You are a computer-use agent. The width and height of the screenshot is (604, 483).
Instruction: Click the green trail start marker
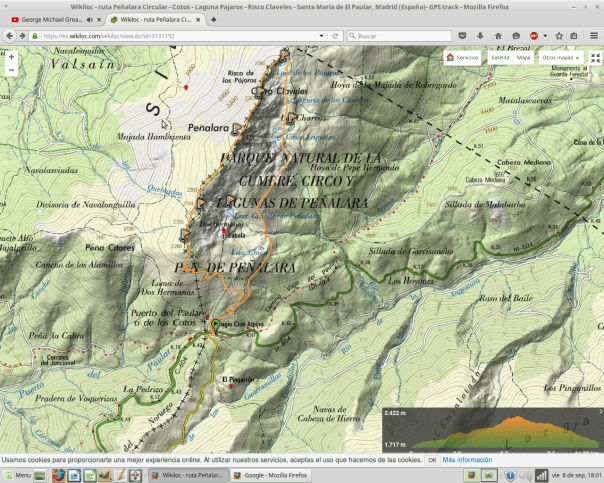(215, 325)
